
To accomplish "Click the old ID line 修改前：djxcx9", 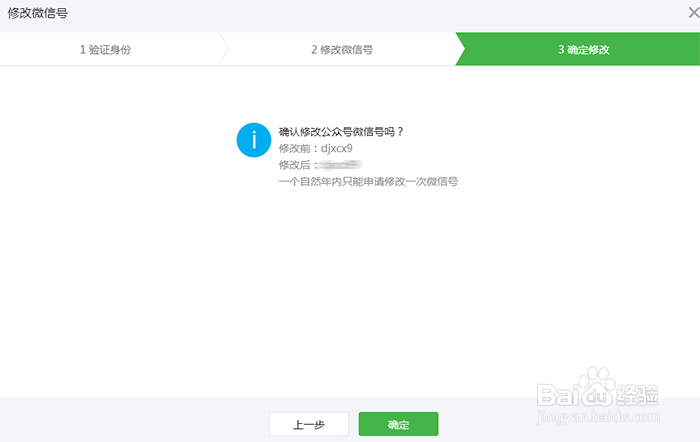I will tap(316, 148).
